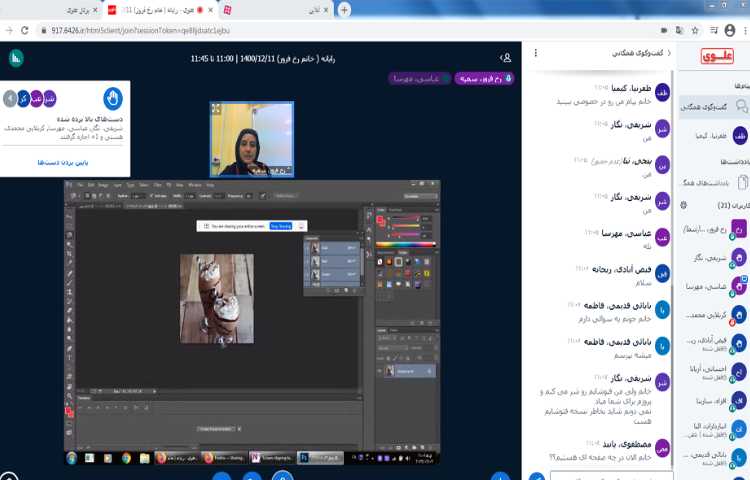The width and height of the screenshot is (750, 480).
Task: Click the media control icon in Chrome toolbar
Action: click(x=714, y=31)
